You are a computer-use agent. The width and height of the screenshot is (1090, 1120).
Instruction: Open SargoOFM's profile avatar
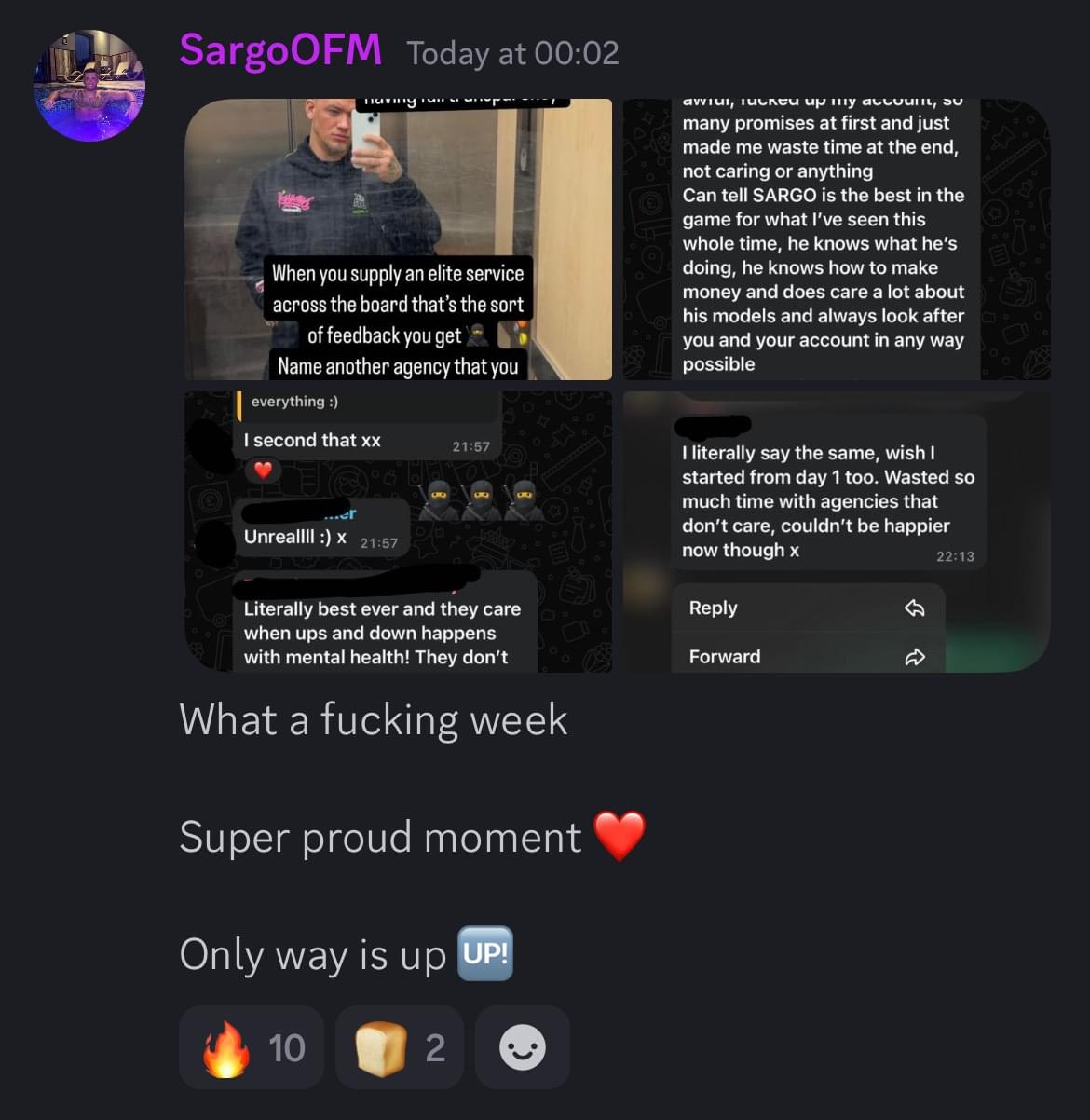[x=89, y=86]
